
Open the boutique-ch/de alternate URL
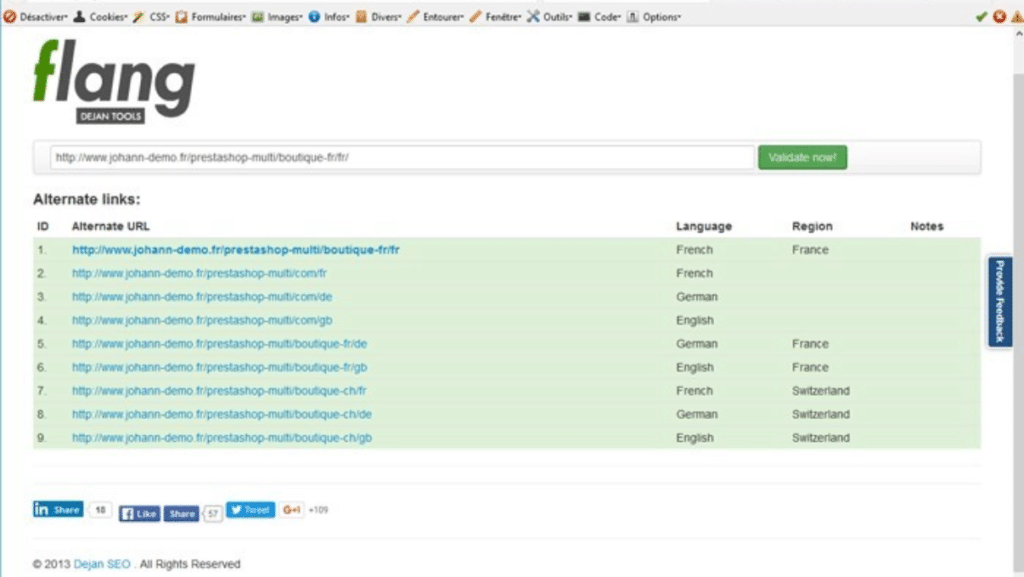(x=222, y=414)
